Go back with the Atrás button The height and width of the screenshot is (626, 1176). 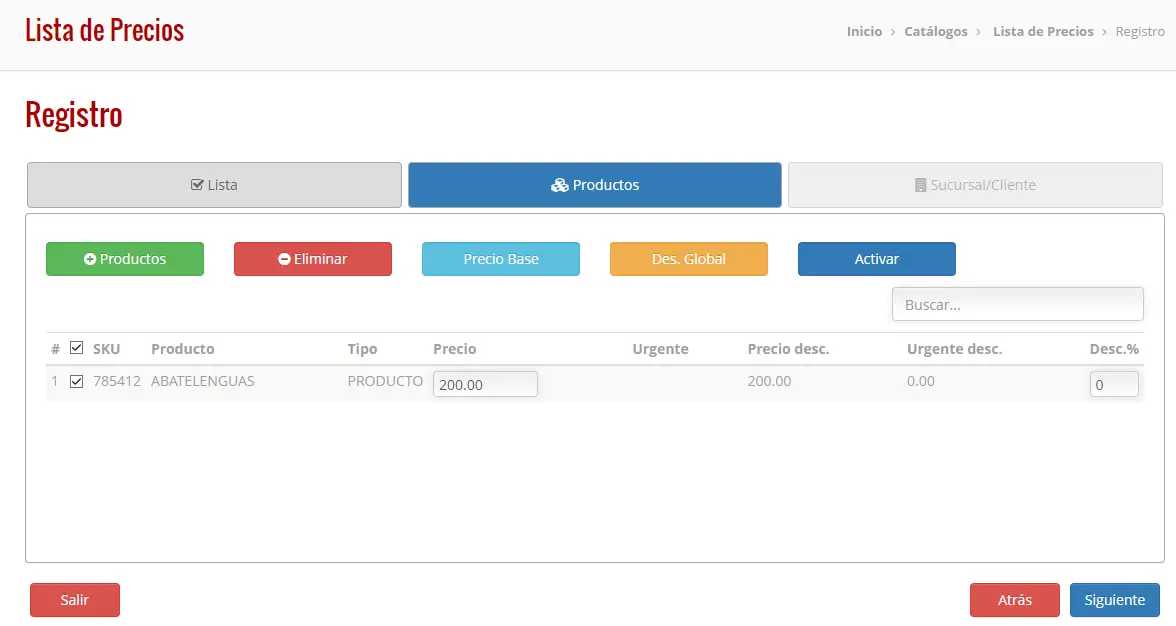(x=1015, y=600)
